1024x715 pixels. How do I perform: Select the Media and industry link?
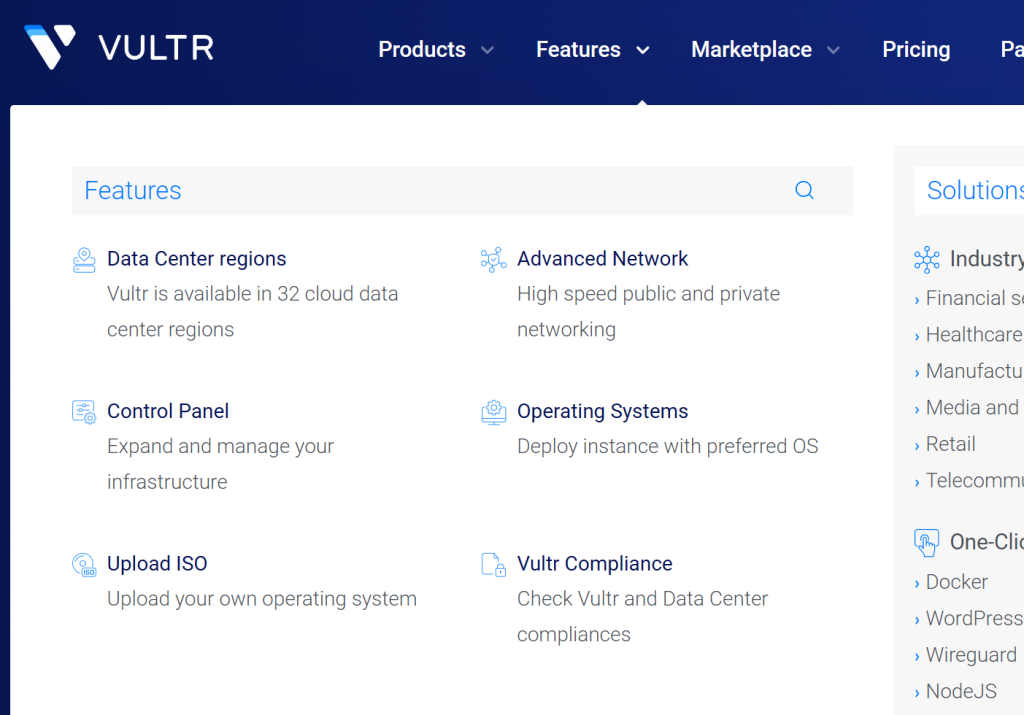coord(972,407)
